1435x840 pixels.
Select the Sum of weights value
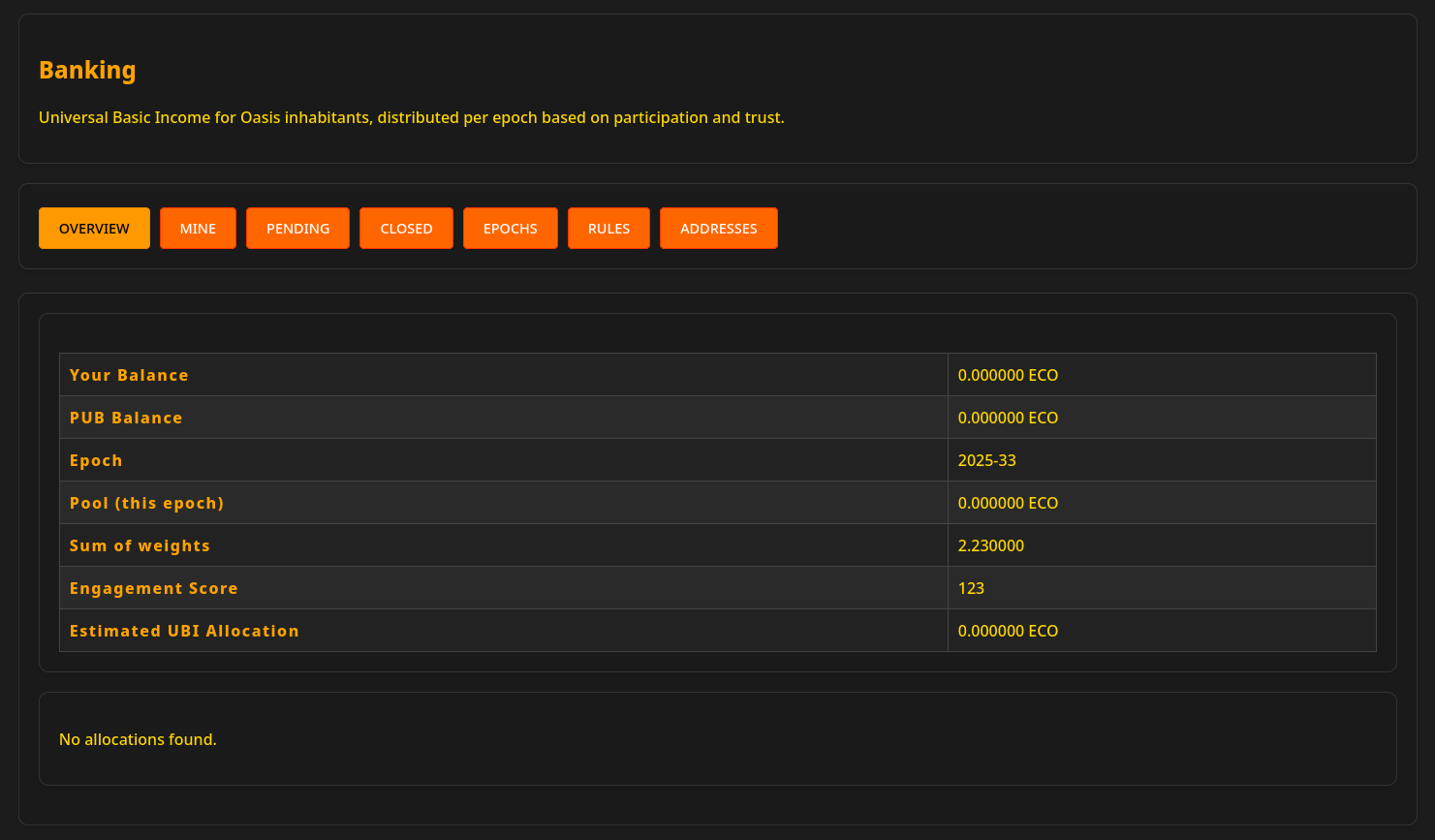point(990,545)
